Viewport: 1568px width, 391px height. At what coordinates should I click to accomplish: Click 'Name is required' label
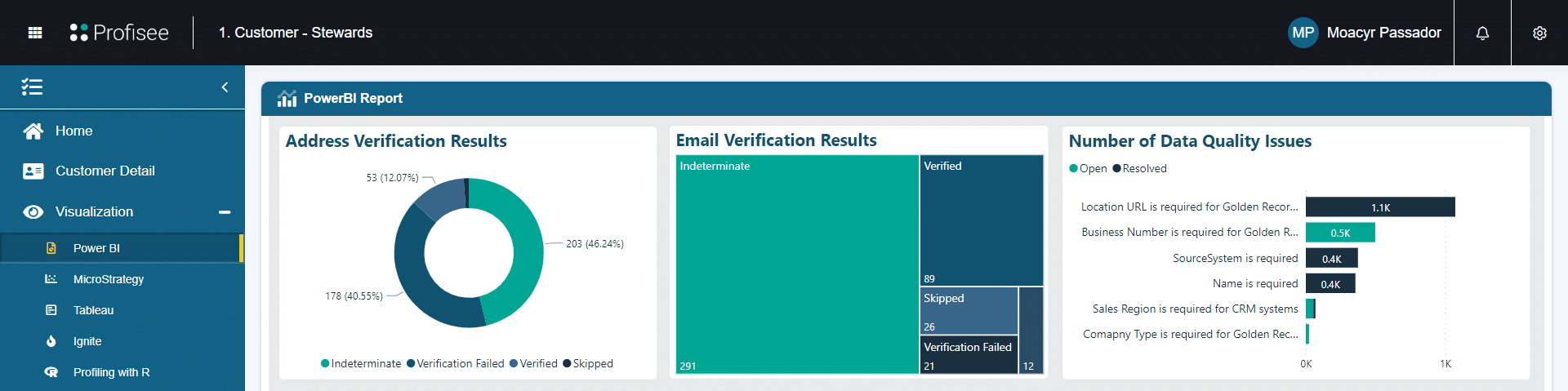pyautogui.click(x=1255, y=283)
